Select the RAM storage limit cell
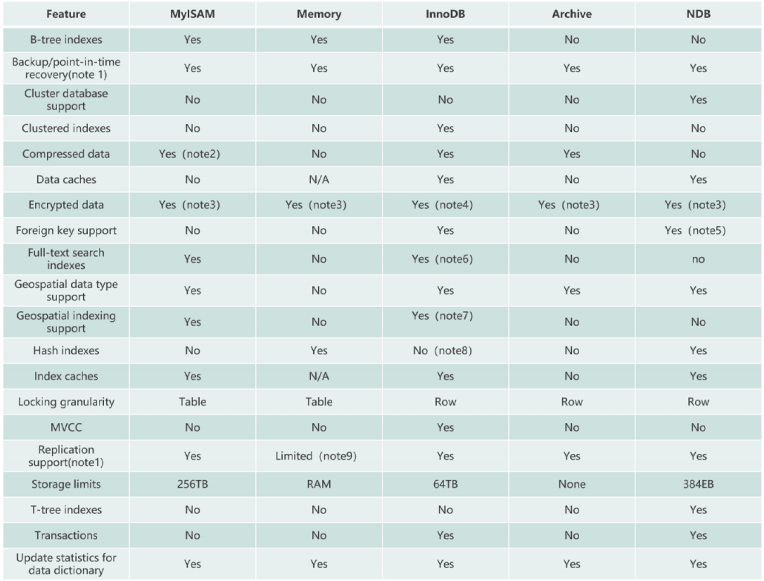This screenshot has height=581, width=764. [319, 484]
